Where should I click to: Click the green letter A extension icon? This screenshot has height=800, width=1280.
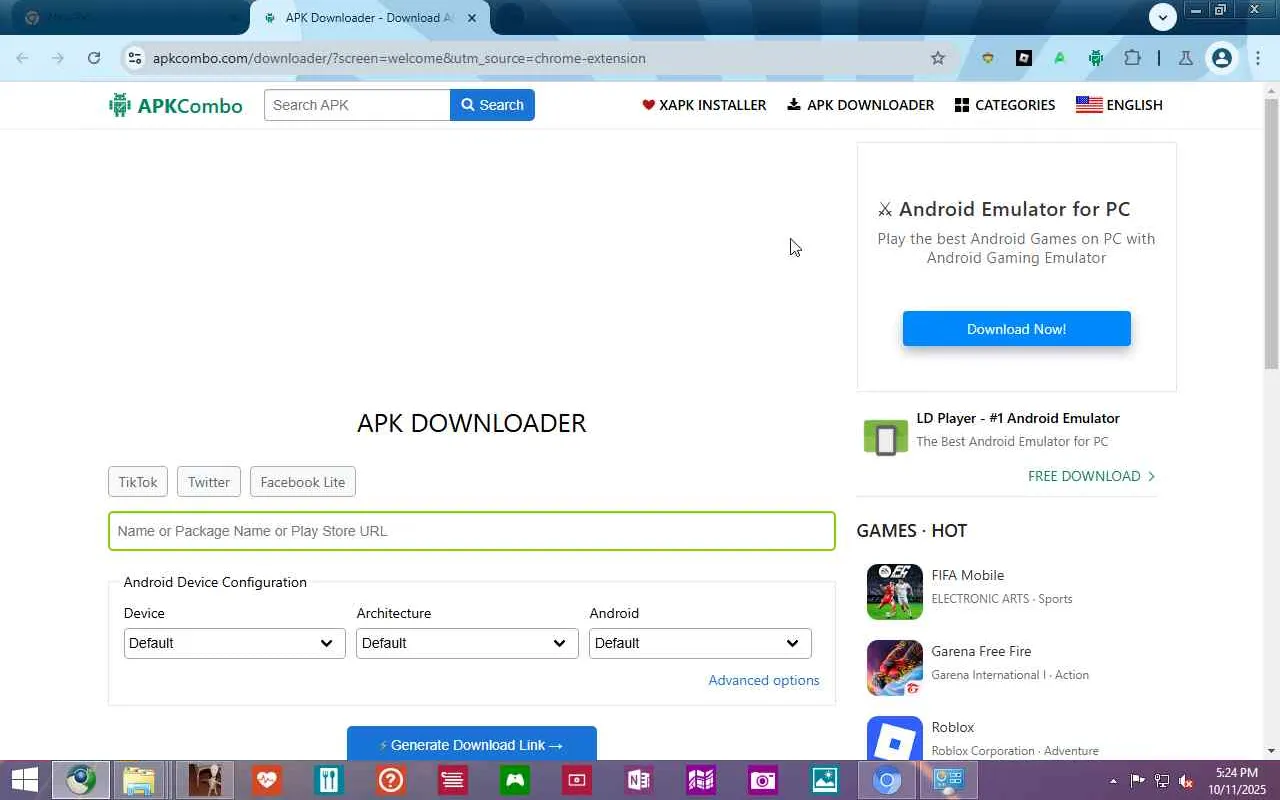click(x=1060, y=58)
